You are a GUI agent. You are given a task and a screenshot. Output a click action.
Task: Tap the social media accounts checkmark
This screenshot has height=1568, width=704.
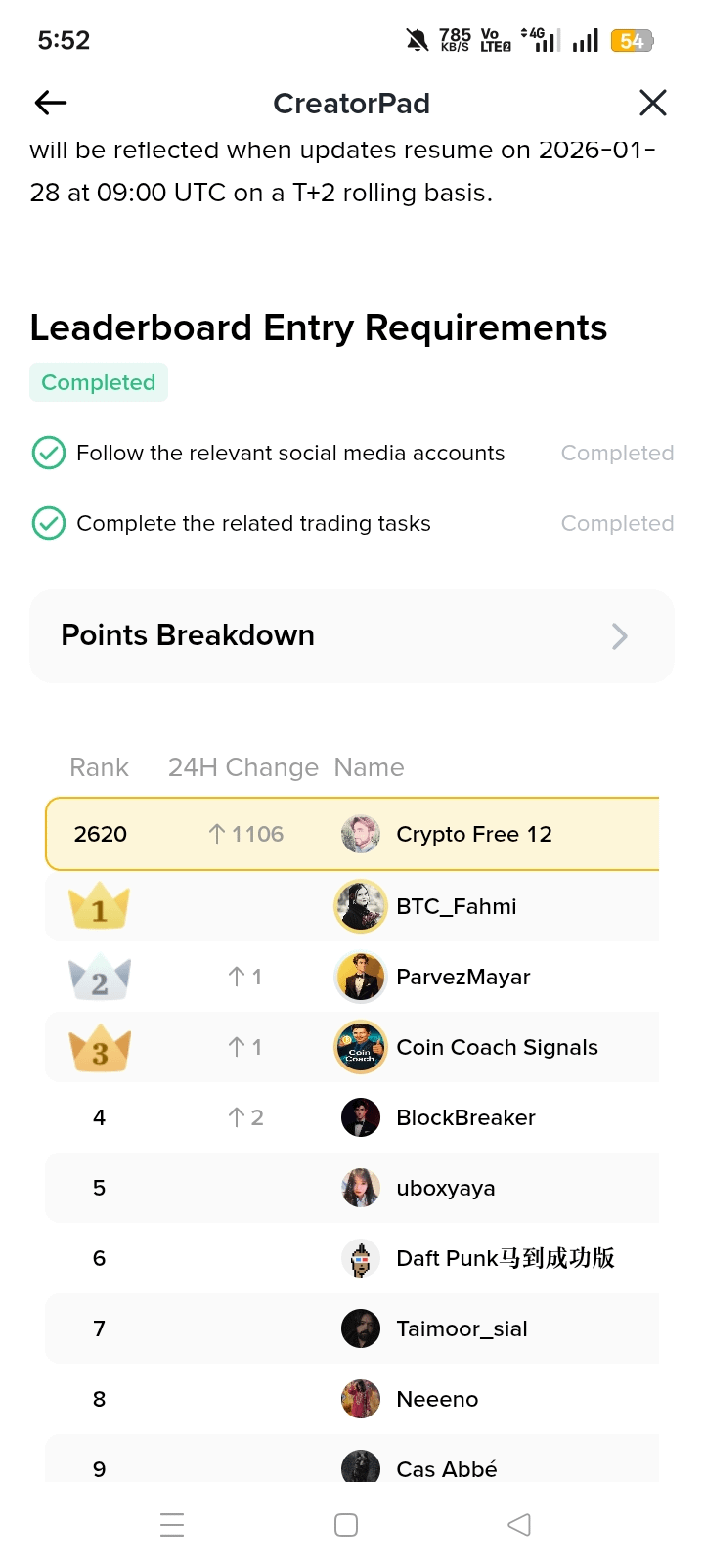coord(49,453)
